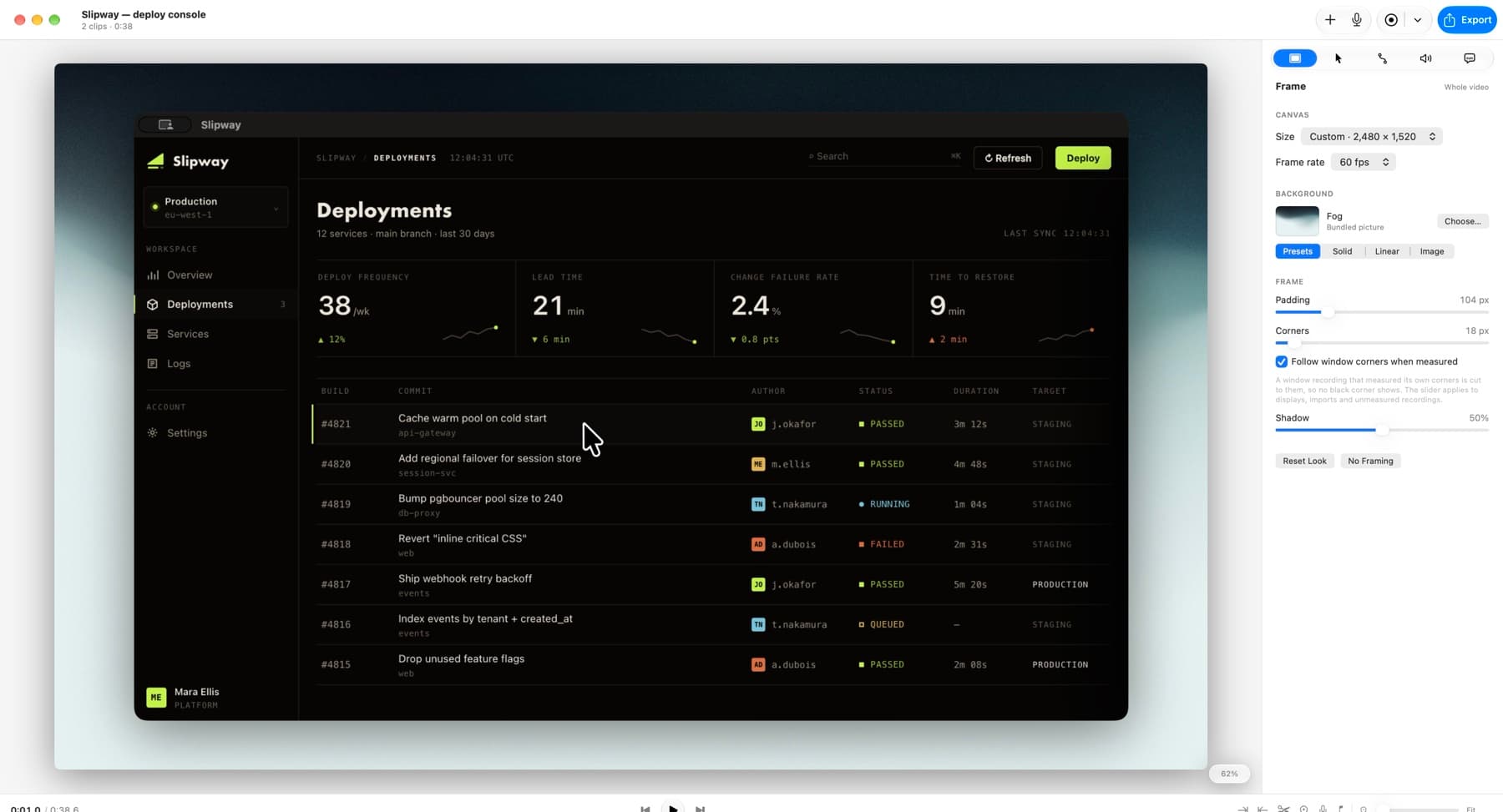Viewport: 1503px width, 812px height.
Task: Select the Solid background segment
Action: coord(1342,251)
